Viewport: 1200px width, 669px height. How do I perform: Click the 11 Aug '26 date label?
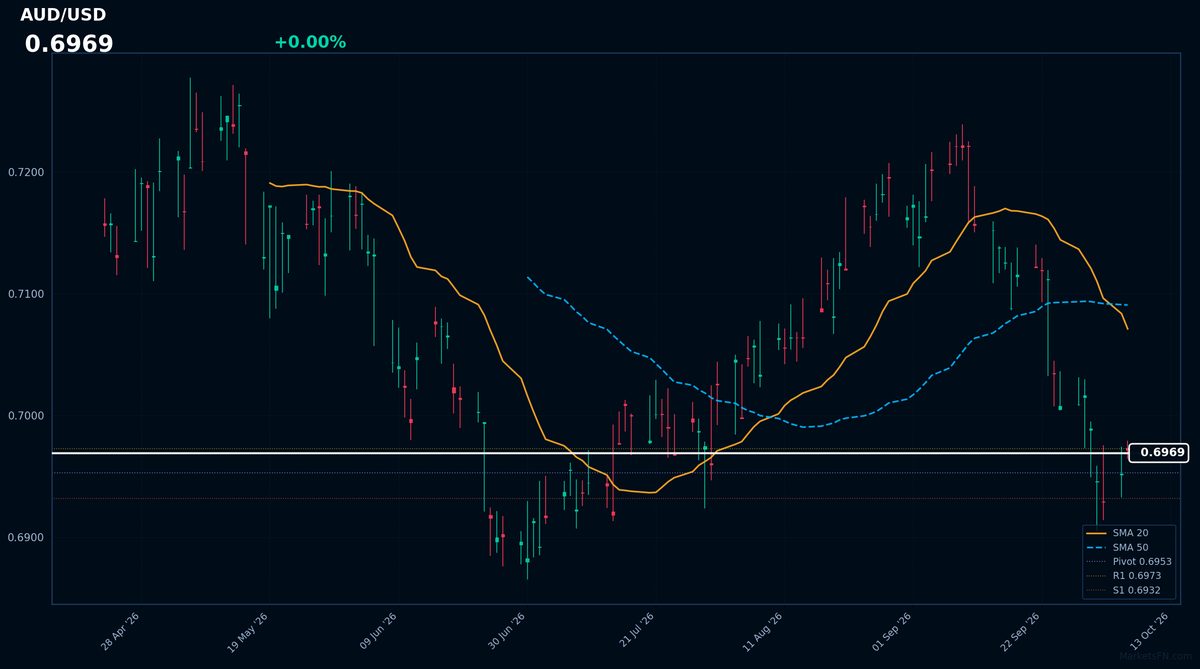(763, 631)
